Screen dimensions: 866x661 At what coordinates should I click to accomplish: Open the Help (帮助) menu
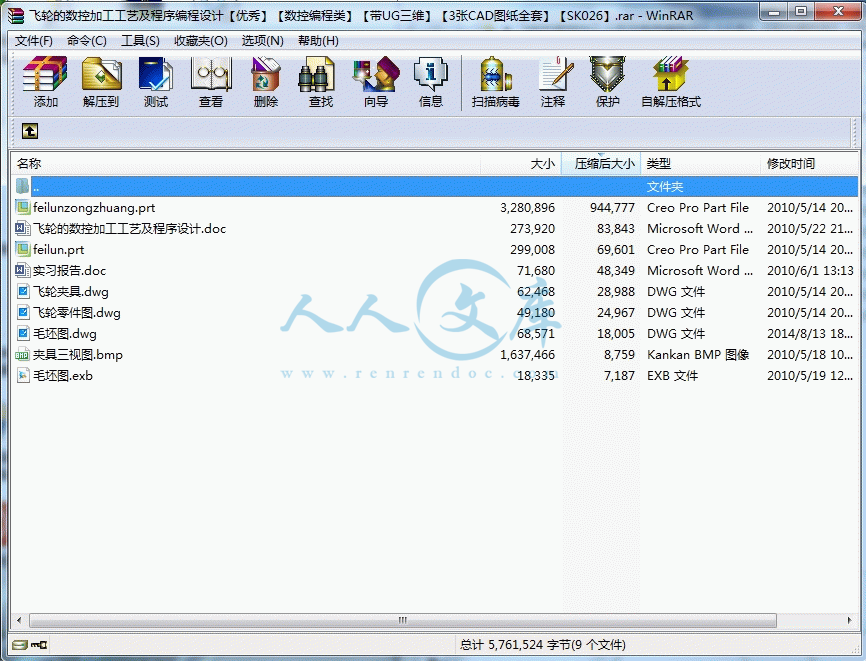tap(318, 41)
